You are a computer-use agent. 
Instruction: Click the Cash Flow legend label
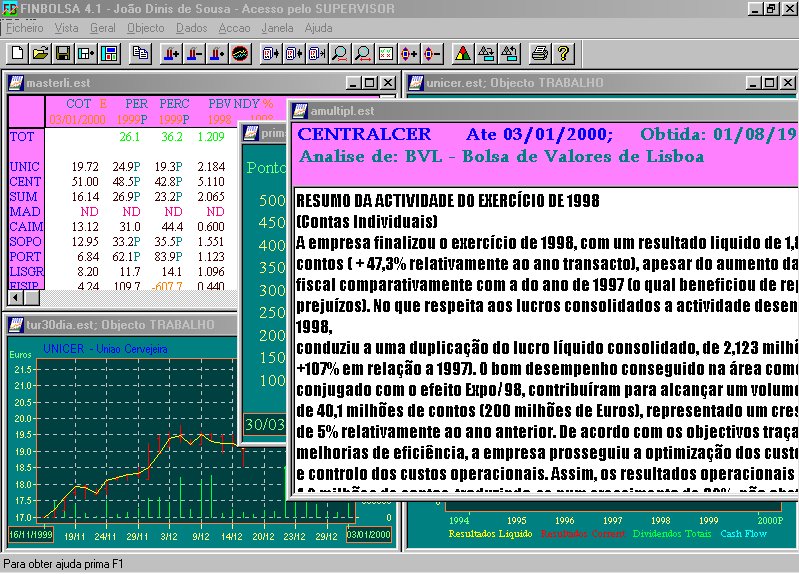coord(743,534)
